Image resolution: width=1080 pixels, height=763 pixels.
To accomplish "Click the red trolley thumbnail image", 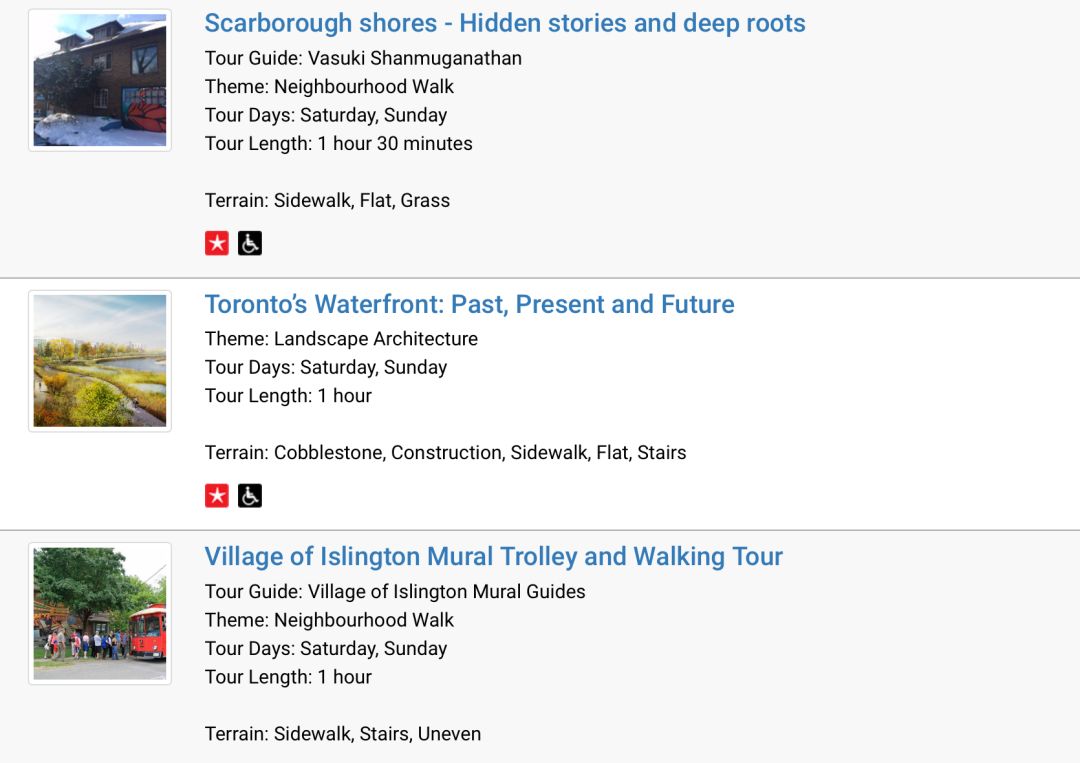I will tap(100, 614).
